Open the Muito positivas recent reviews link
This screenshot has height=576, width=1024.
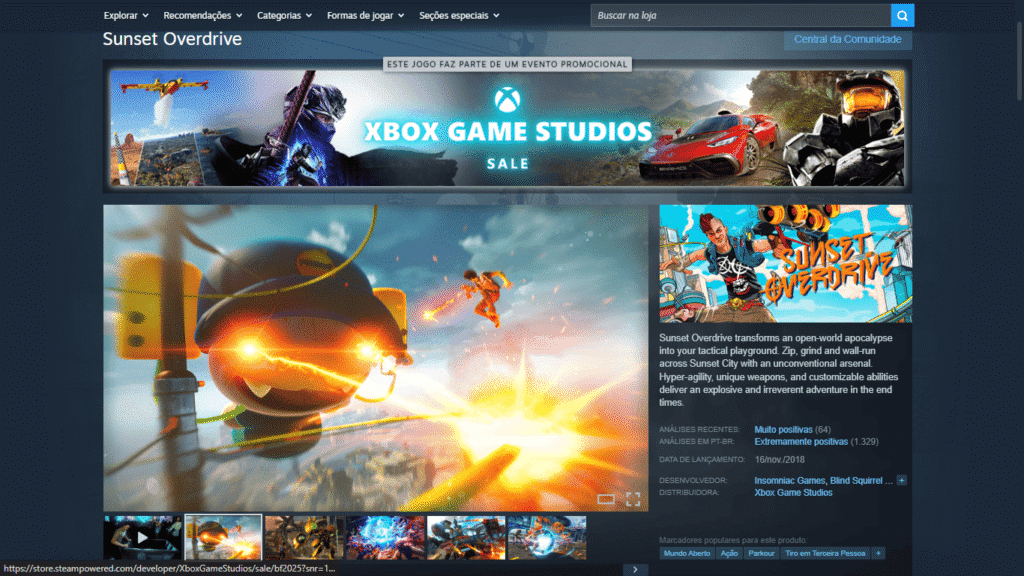click(x=783, y=429)
